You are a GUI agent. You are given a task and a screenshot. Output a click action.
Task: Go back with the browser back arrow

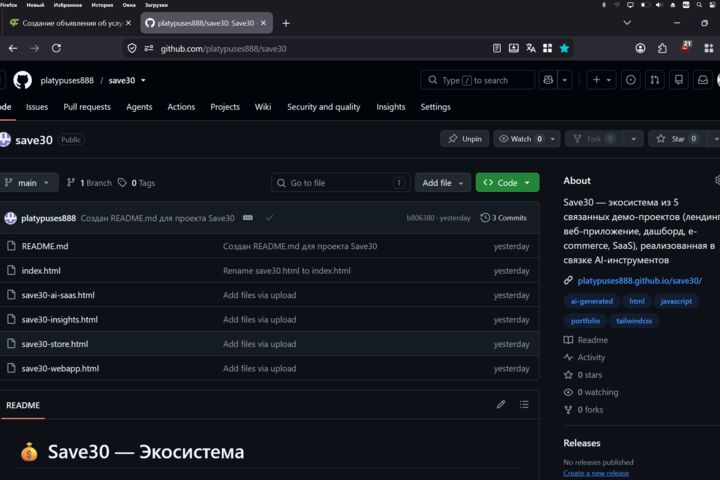click(x=13, y=48)
